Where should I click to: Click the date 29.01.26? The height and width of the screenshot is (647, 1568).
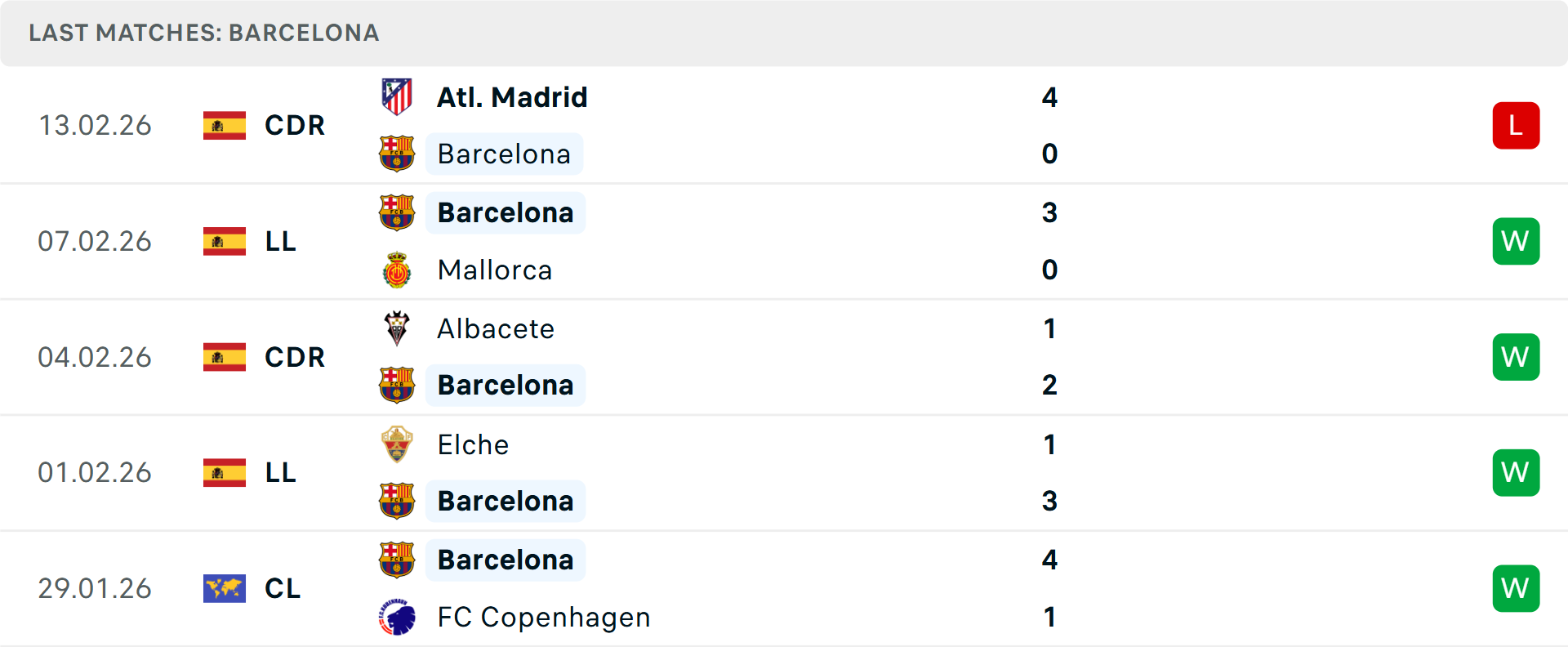[95, 588]
